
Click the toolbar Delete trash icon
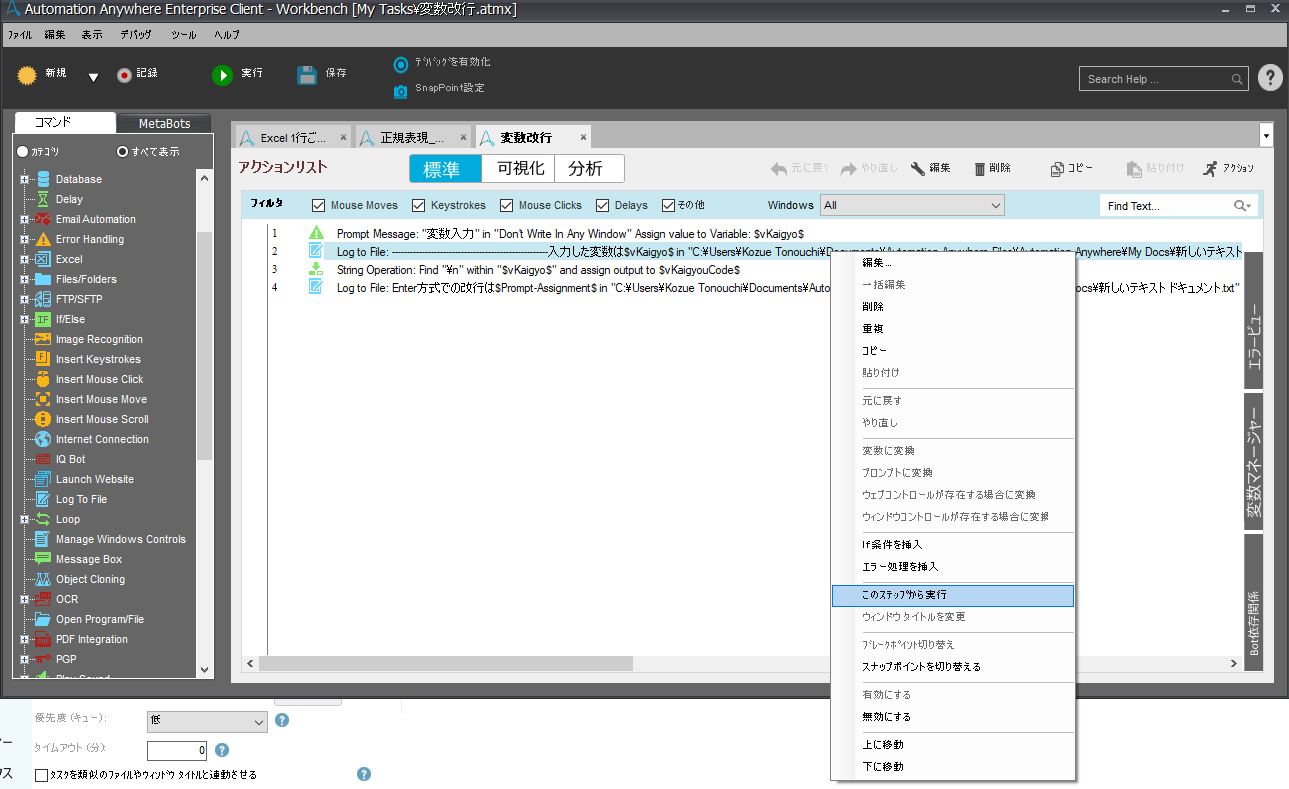coord(980,168)
